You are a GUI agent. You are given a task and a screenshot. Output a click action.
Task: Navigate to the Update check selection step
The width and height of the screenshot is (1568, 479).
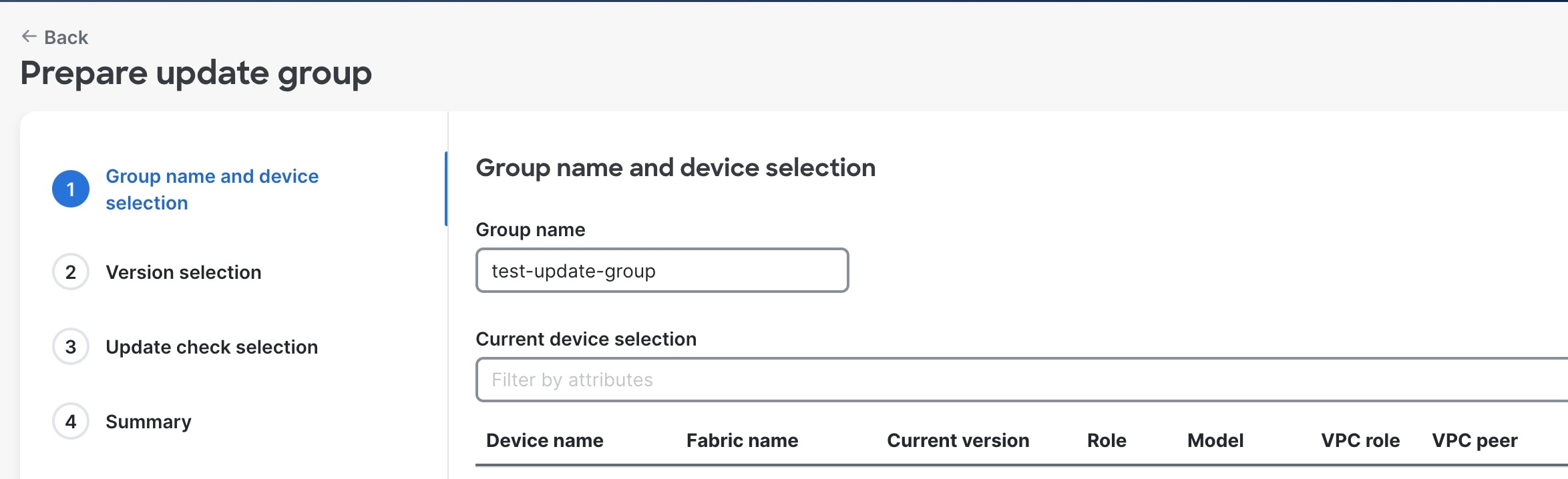coord(211,347)
